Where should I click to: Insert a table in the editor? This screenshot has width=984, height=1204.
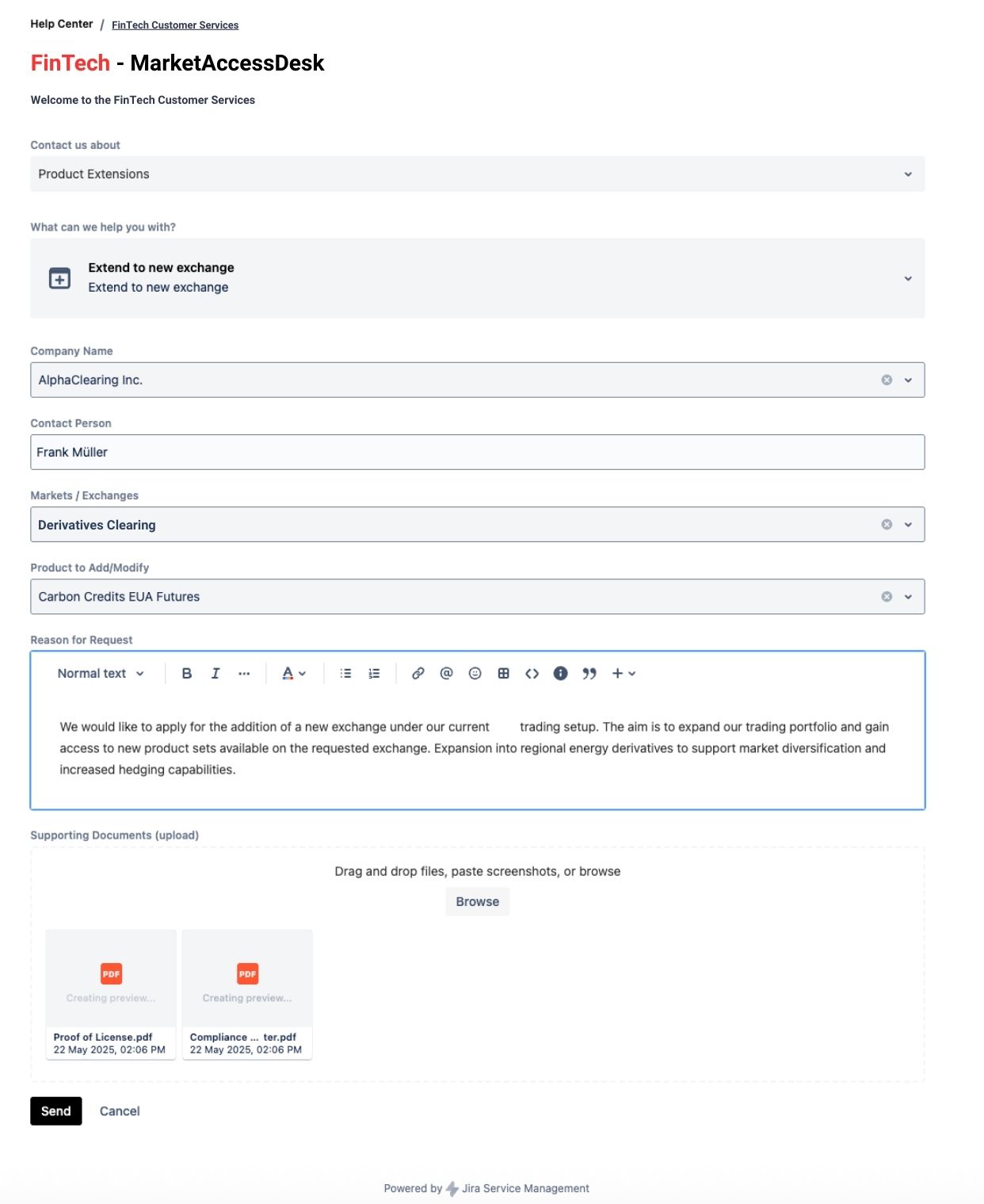[504, 673]
